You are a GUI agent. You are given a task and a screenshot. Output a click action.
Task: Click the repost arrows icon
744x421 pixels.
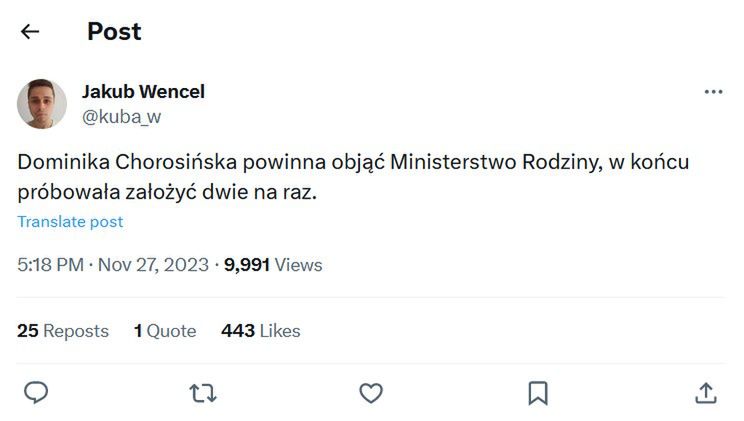[203, 392]
